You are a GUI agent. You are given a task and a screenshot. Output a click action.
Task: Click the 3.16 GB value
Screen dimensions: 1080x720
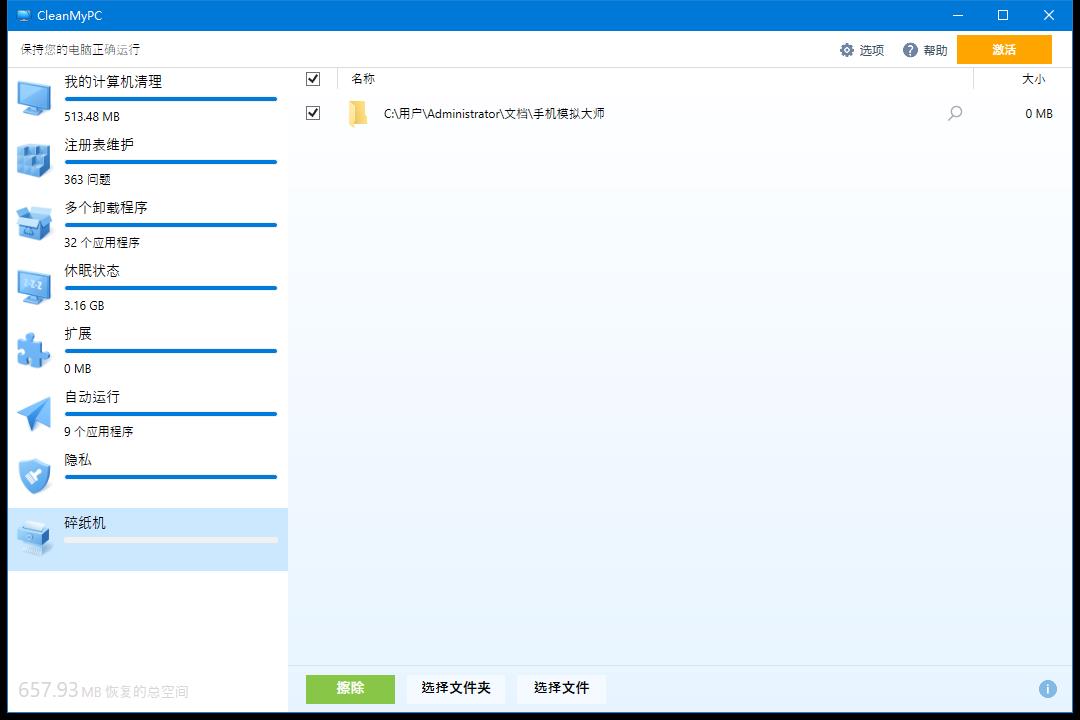84,306
